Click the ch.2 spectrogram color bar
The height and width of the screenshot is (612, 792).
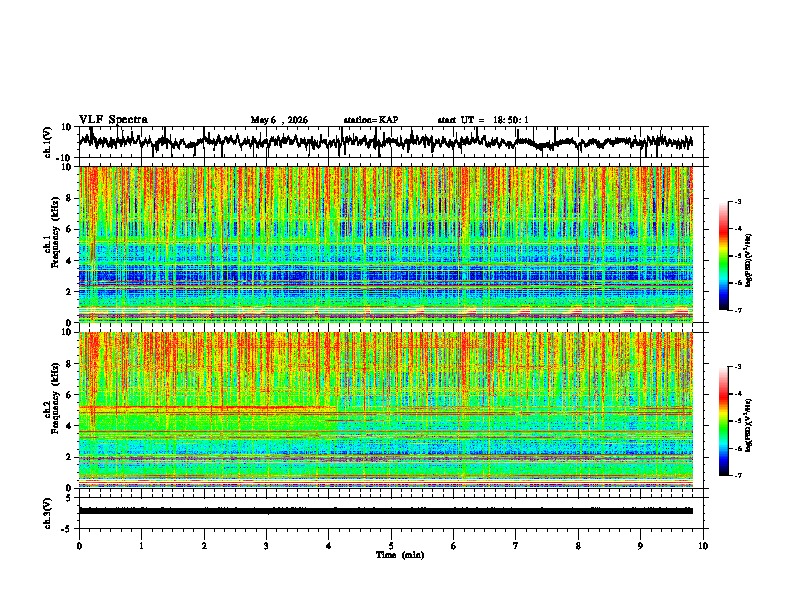point(723,421)
